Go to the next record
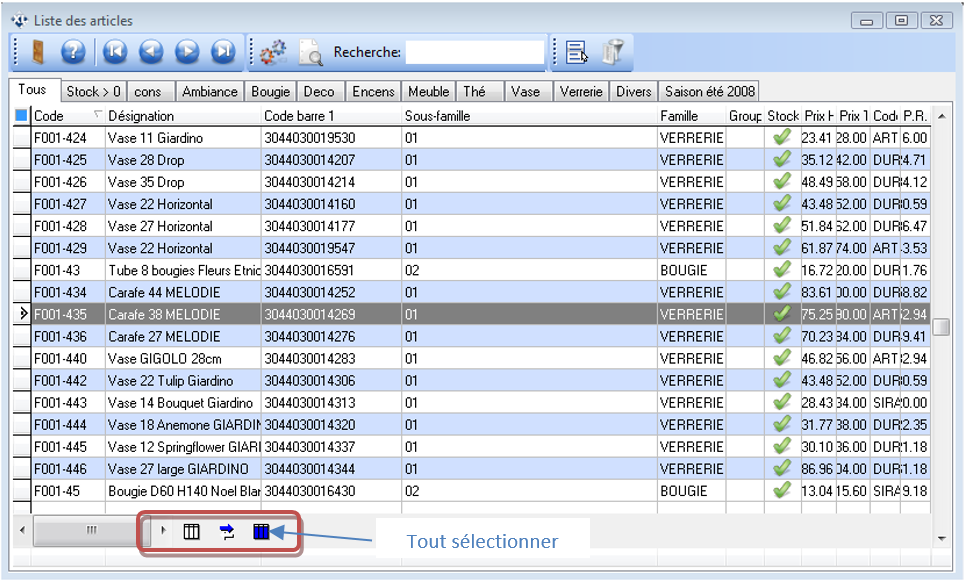Screen dimensions: 964x581 tap(187, 52)
